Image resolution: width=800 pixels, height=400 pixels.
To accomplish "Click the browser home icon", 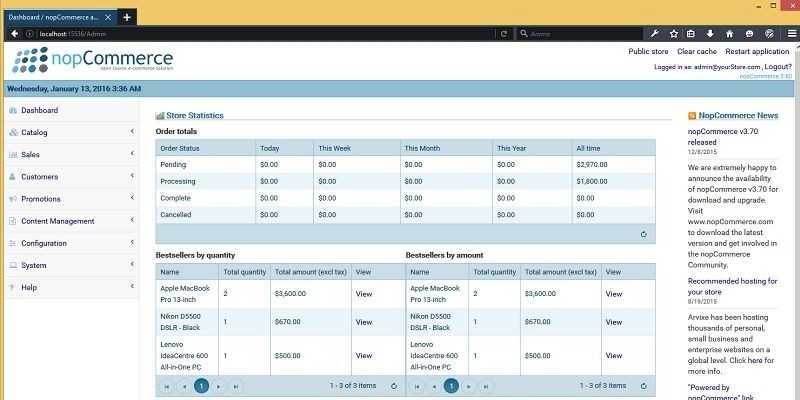I will click(728, 33).
